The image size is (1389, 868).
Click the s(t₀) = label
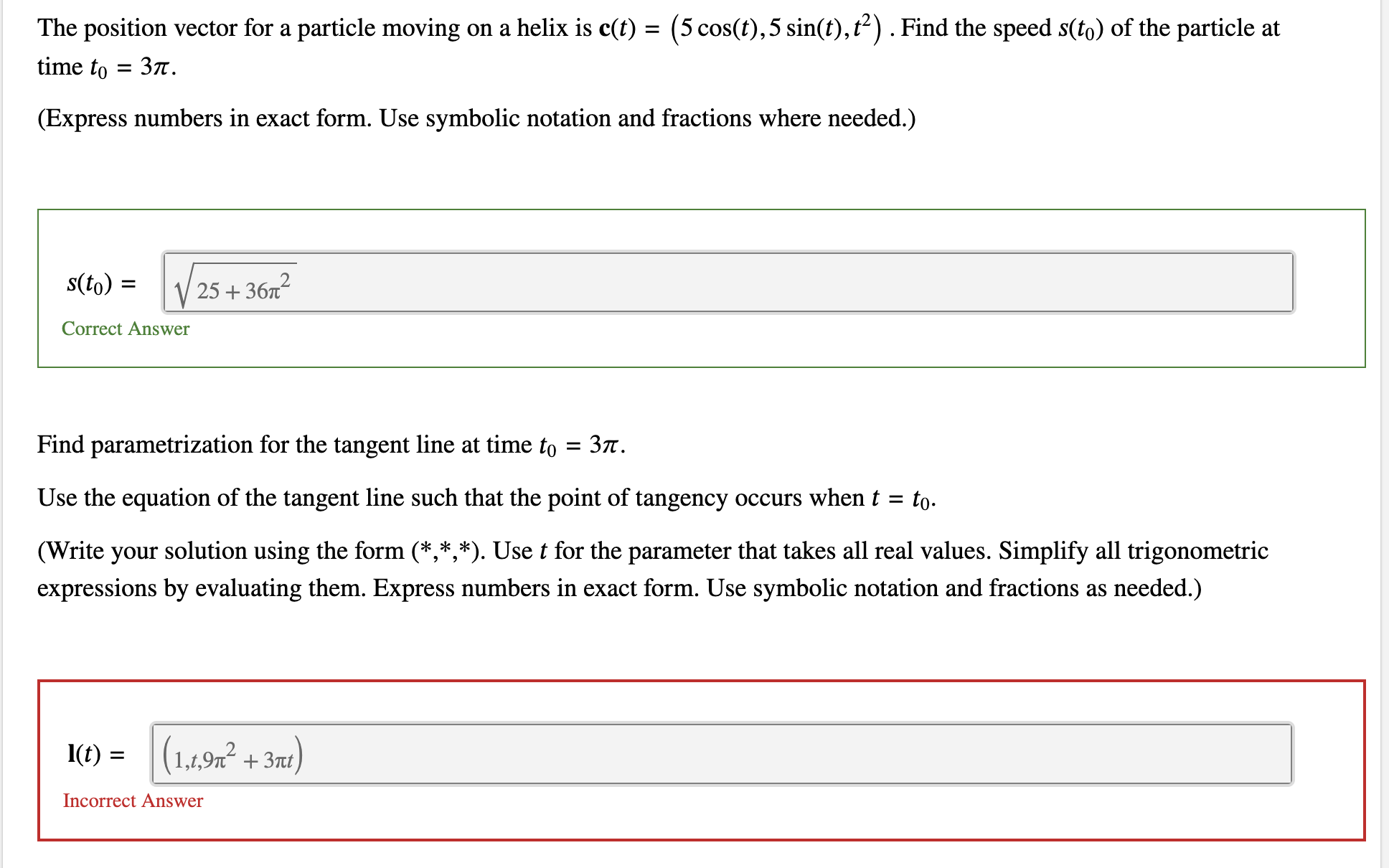pyautogui.click(x=100, y=283)
